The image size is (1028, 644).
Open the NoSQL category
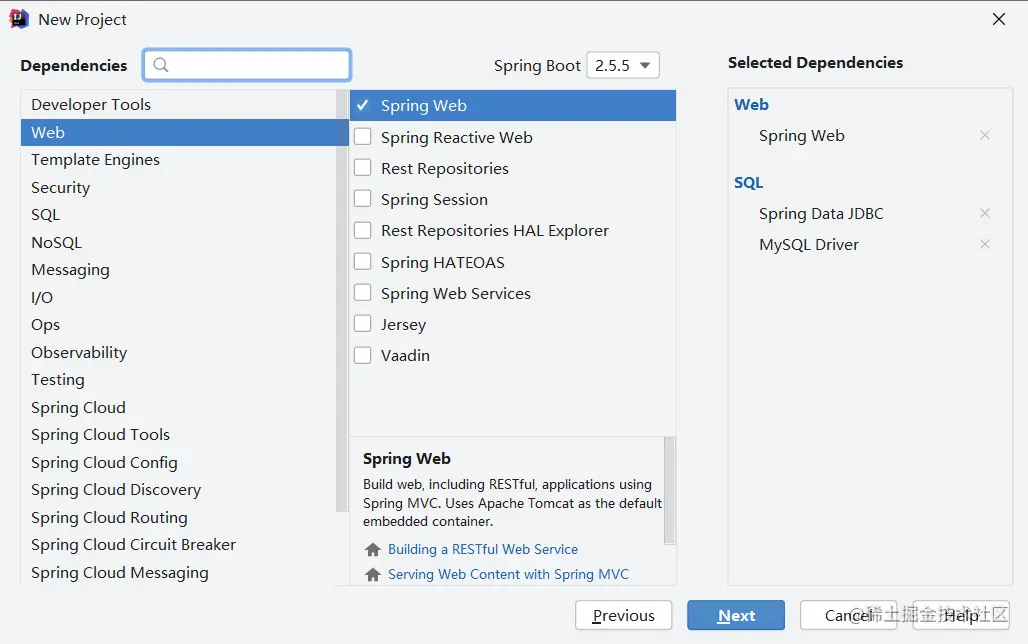(x=178, y=243)
